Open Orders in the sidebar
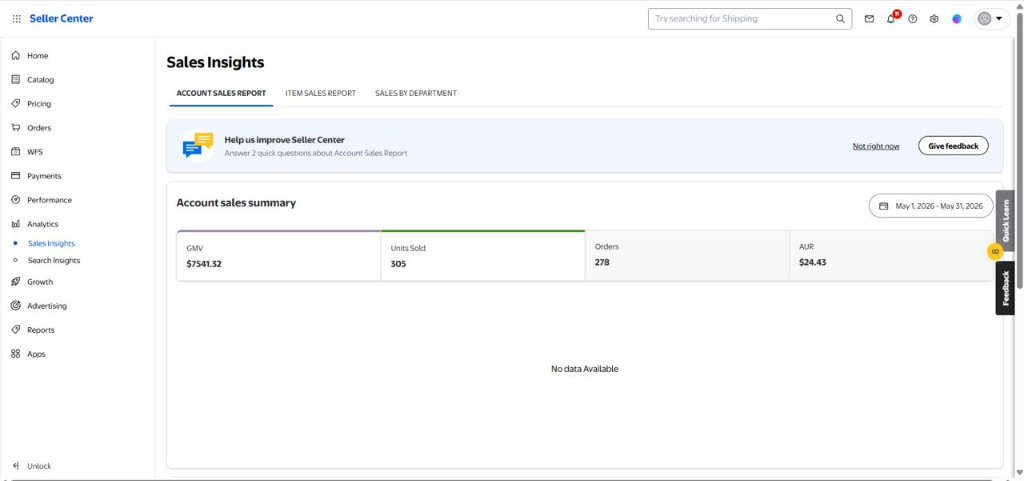Viewport: 1024px width, 481px height. [39, 128]
